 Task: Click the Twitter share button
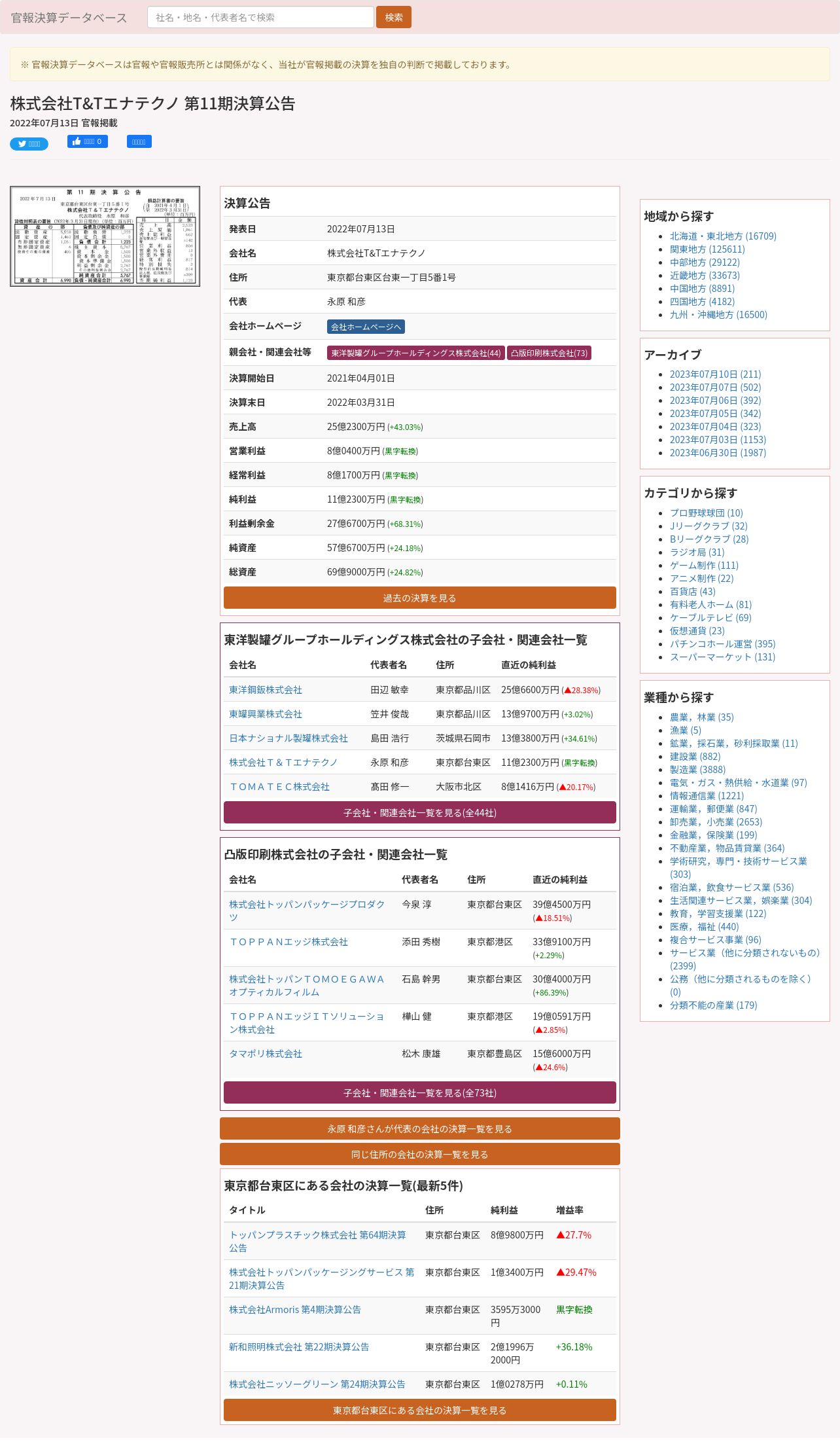29,144
